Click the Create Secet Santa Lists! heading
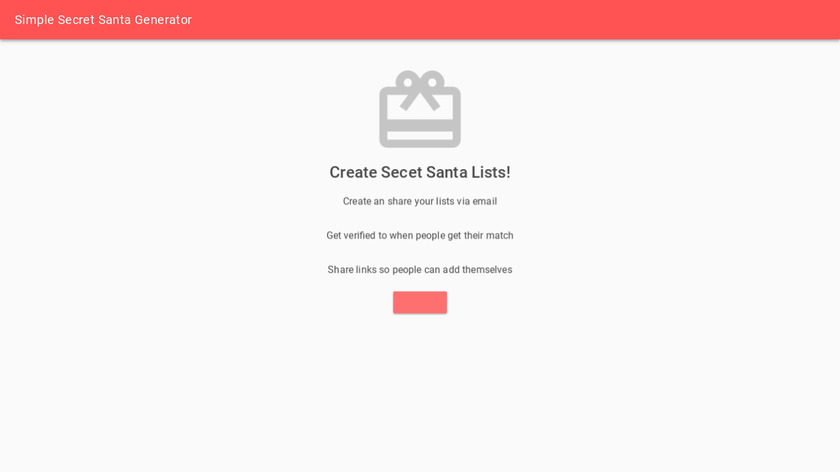This screenshot has width=840, height=472. coord(420,172)
